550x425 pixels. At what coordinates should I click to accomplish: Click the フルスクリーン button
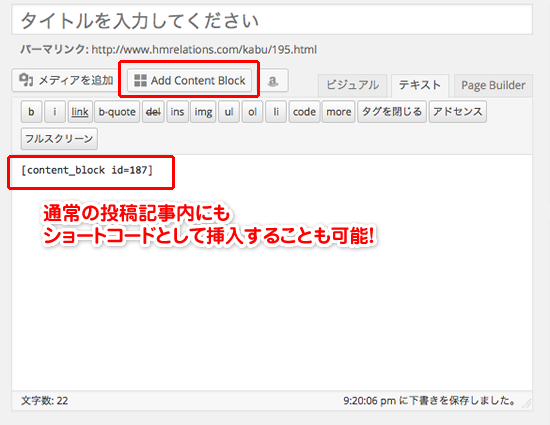59,139
